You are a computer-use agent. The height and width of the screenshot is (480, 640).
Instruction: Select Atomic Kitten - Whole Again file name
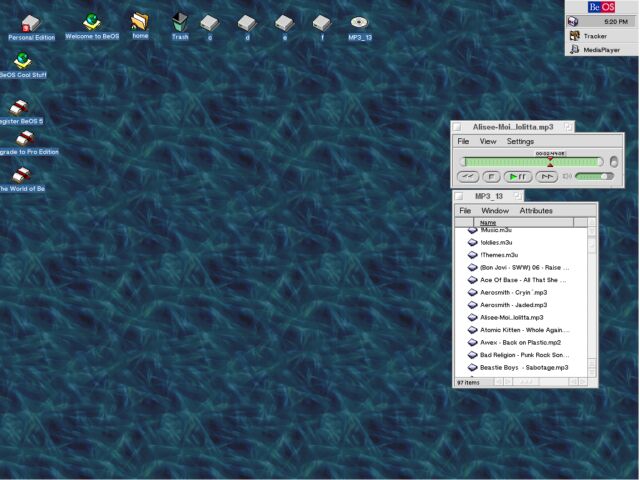pos(524,330)
